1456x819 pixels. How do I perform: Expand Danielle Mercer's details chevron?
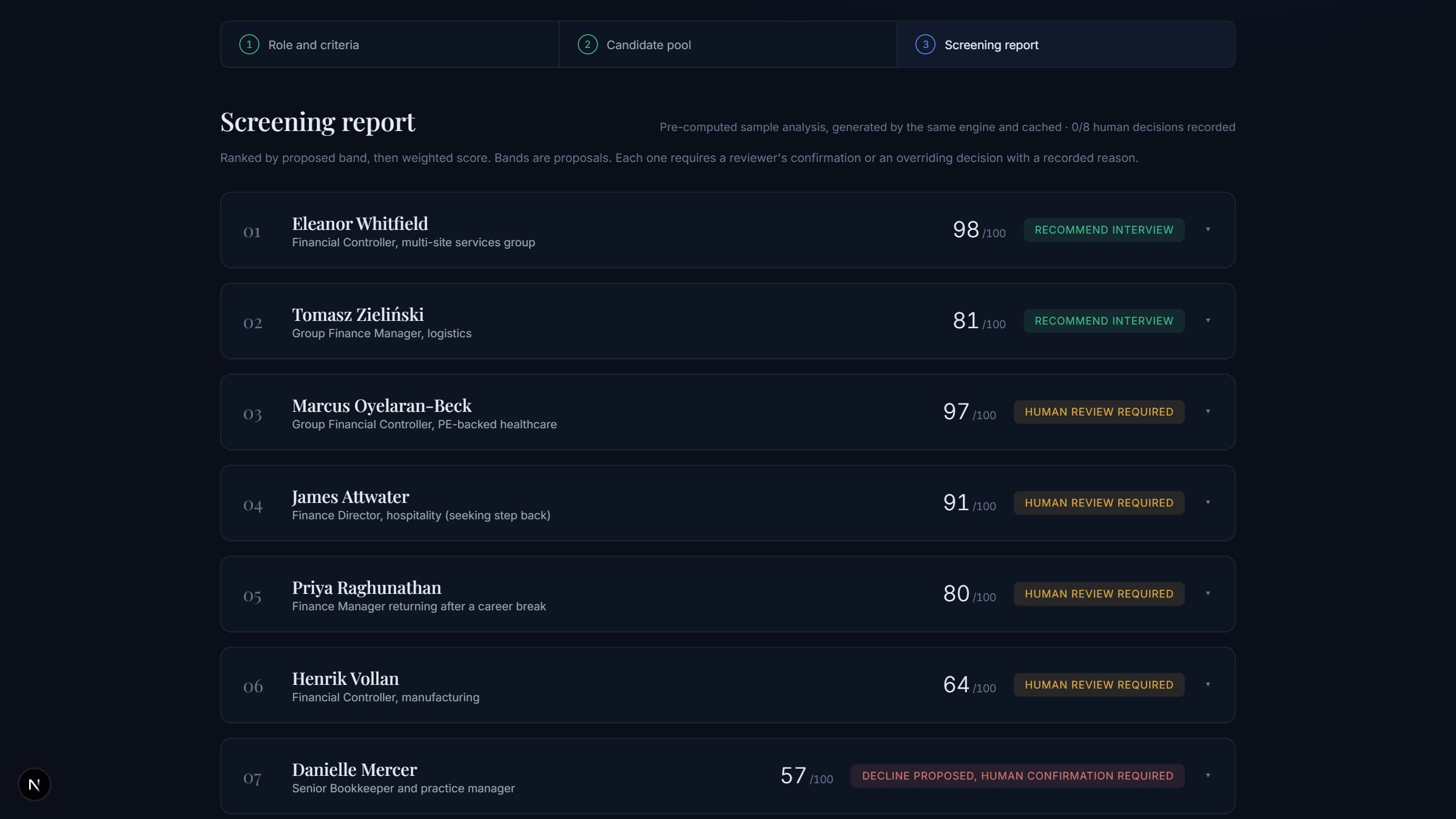coord(1208,775)
